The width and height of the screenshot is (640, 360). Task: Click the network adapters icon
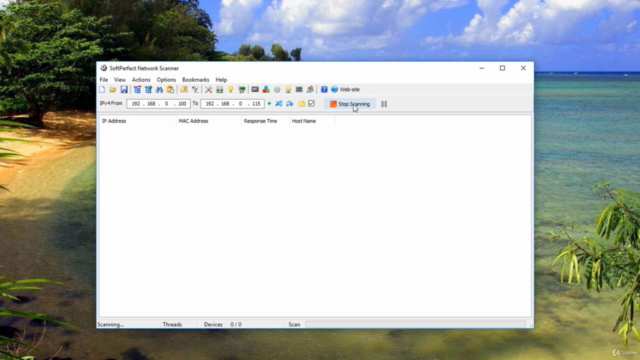pyautogui.click(x=220, y=89)
